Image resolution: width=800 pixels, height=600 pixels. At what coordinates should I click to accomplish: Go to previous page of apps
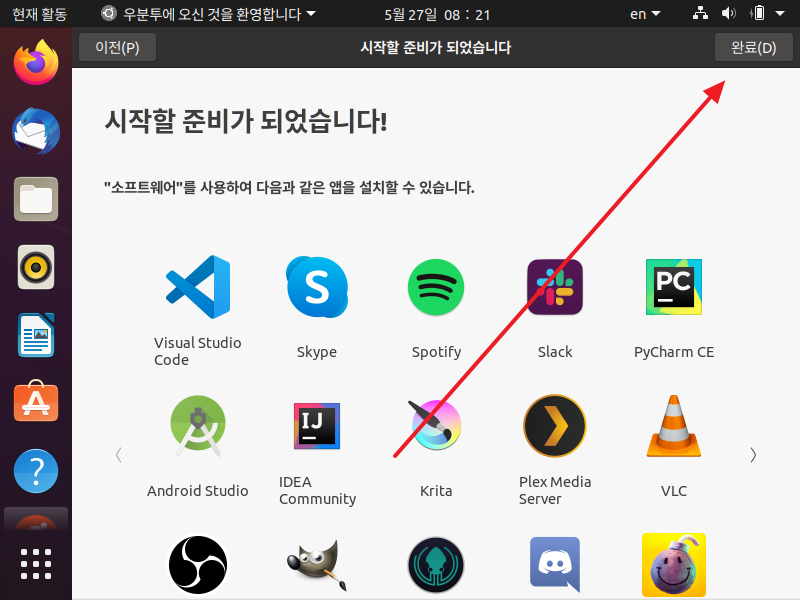(x=118, y=455)
